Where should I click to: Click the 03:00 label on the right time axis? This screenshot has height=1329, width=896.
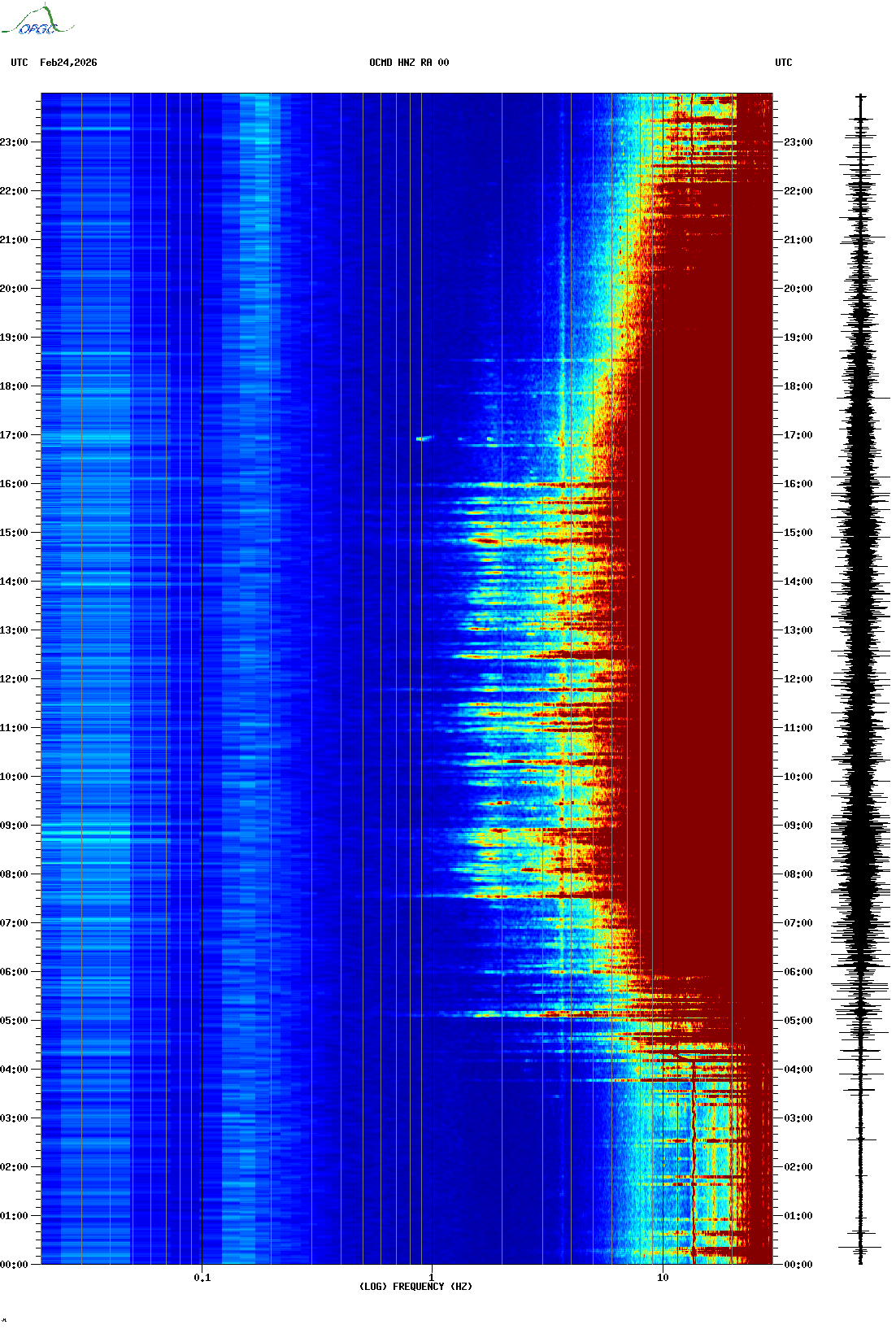[x=798, y=1118]
